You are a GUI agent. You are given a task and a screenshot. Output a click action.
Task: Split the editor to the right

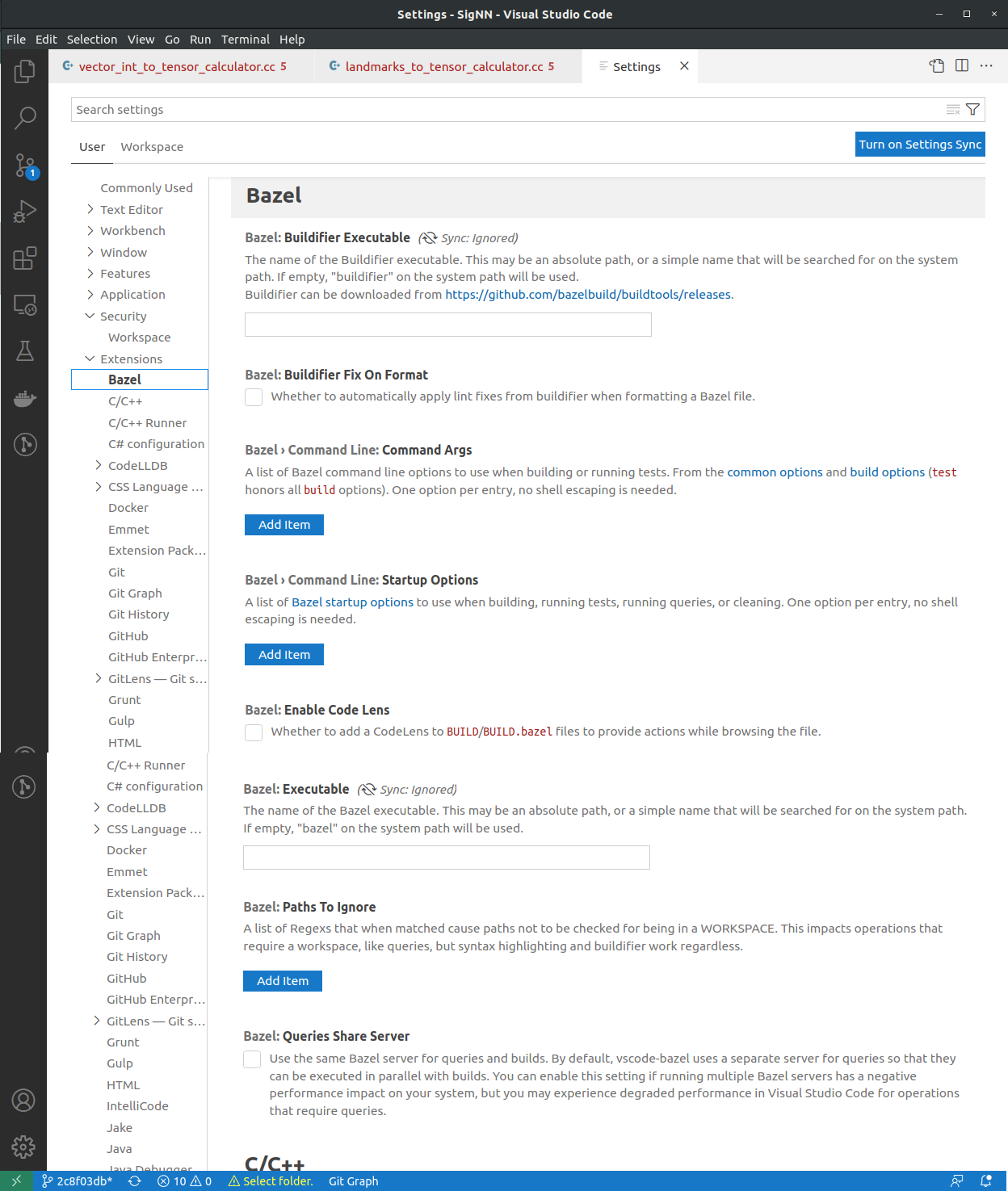(x=962, y=66)
